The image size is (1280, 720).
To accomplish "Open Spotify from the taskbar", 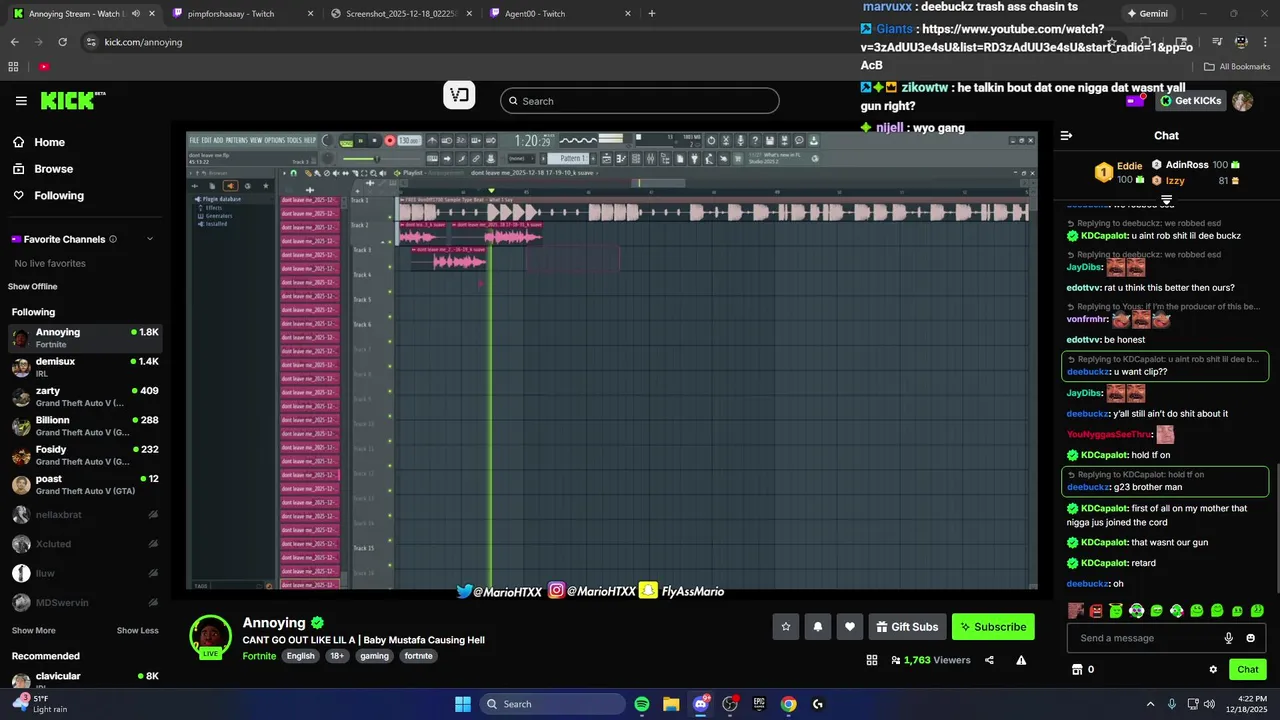I will pos(642,704).
